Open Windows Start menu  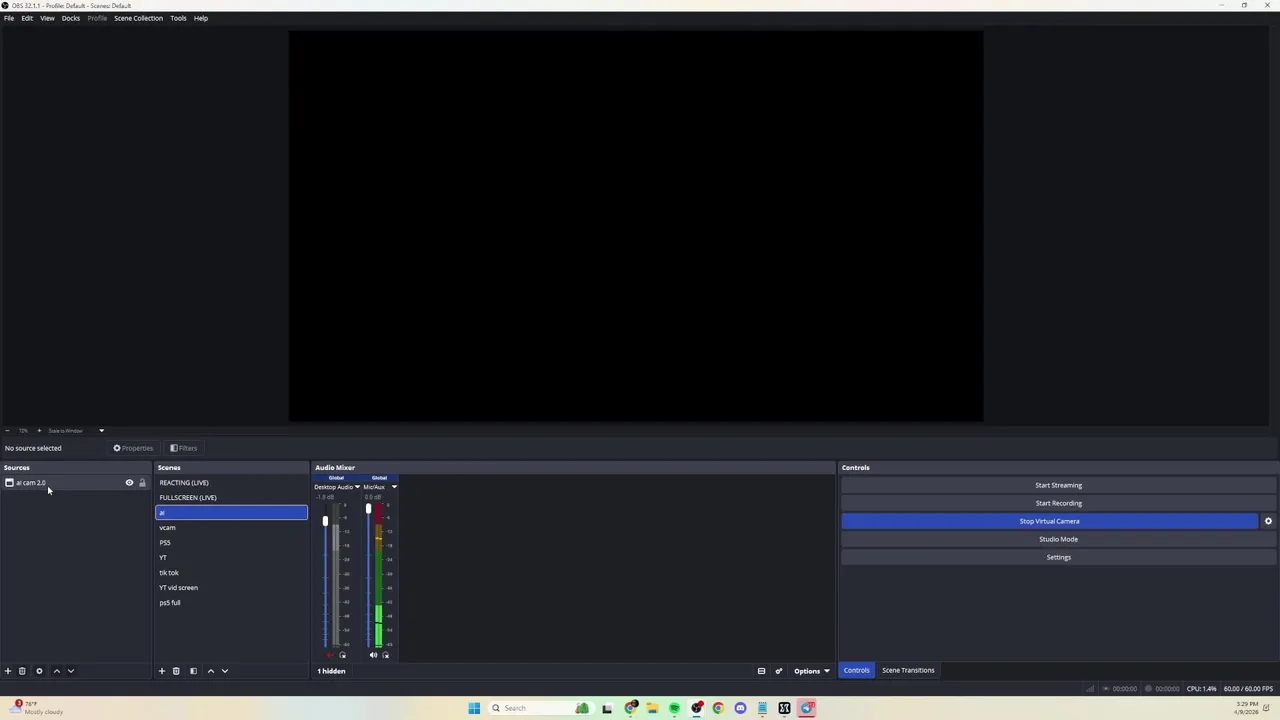[474, 708]
